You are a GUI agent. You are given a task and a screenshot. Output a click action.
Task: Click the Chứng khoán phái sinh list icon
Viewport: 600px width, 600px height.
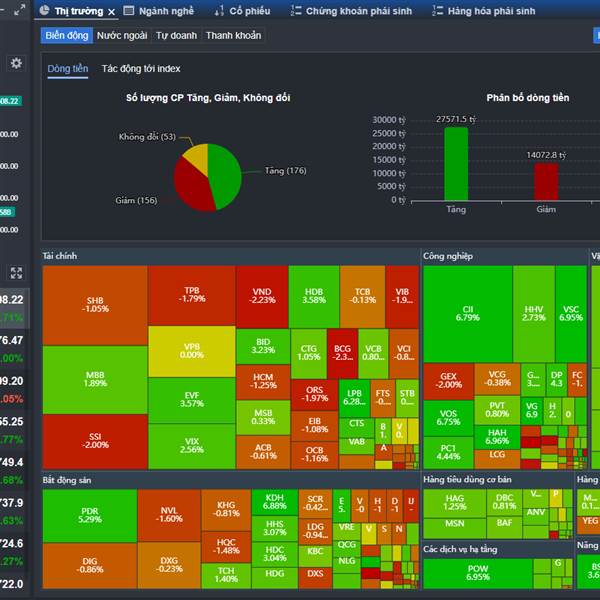[x=296, y=11]
